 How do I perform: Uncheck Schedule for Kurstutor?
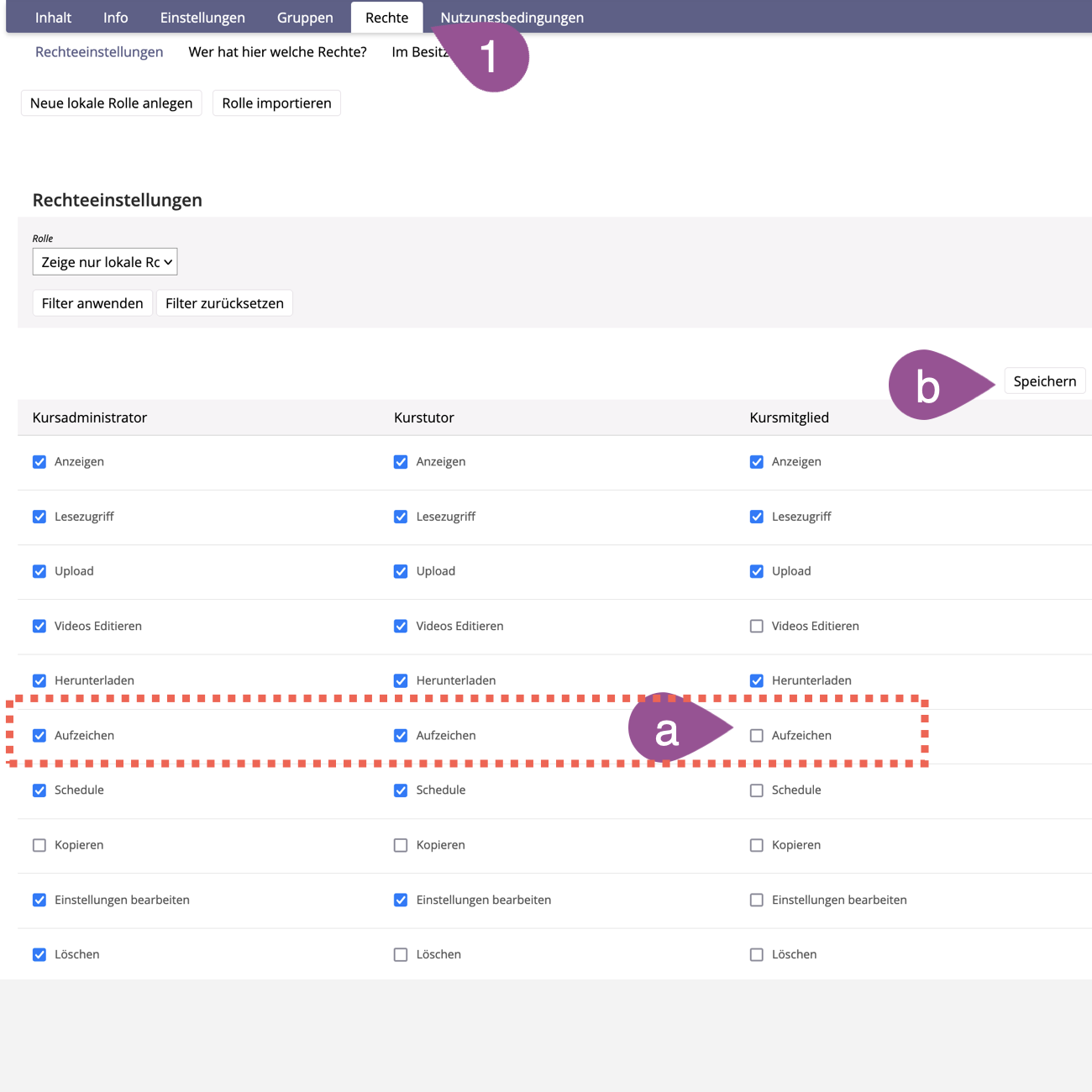(401, 790)
